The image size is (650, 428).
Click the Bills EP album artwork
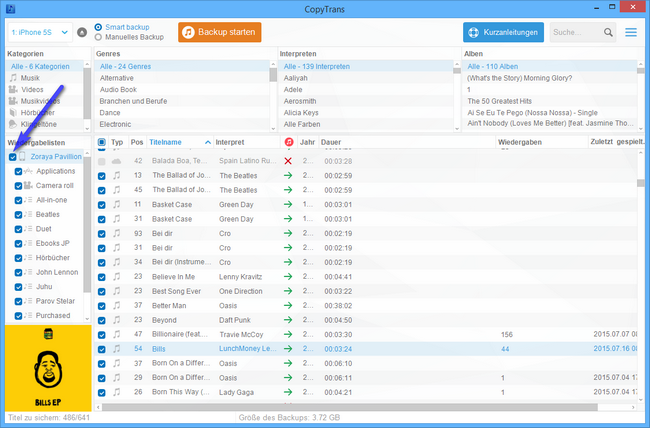click(x=47, y=367)
